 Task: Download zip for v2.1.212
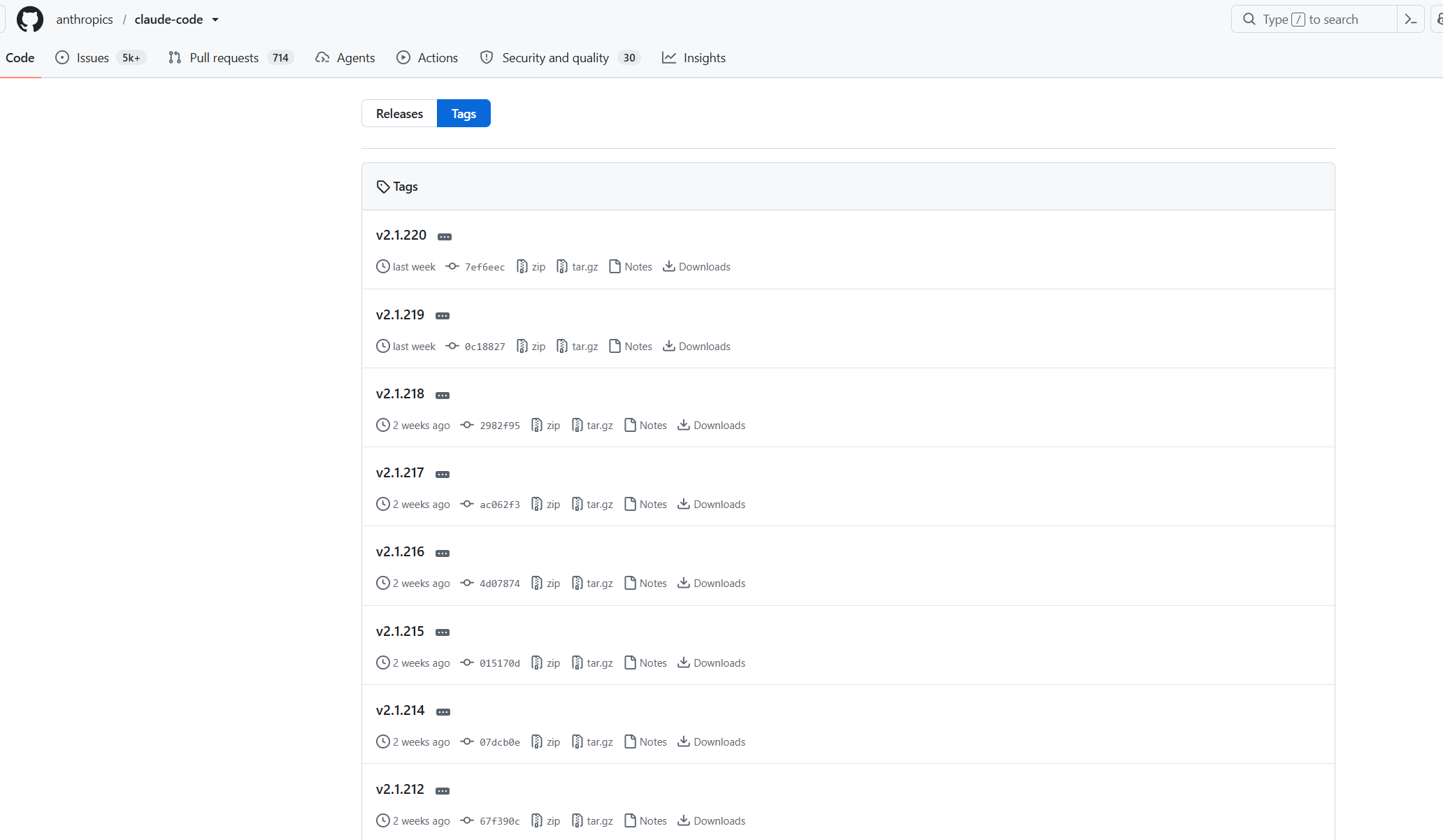(546, 821)
